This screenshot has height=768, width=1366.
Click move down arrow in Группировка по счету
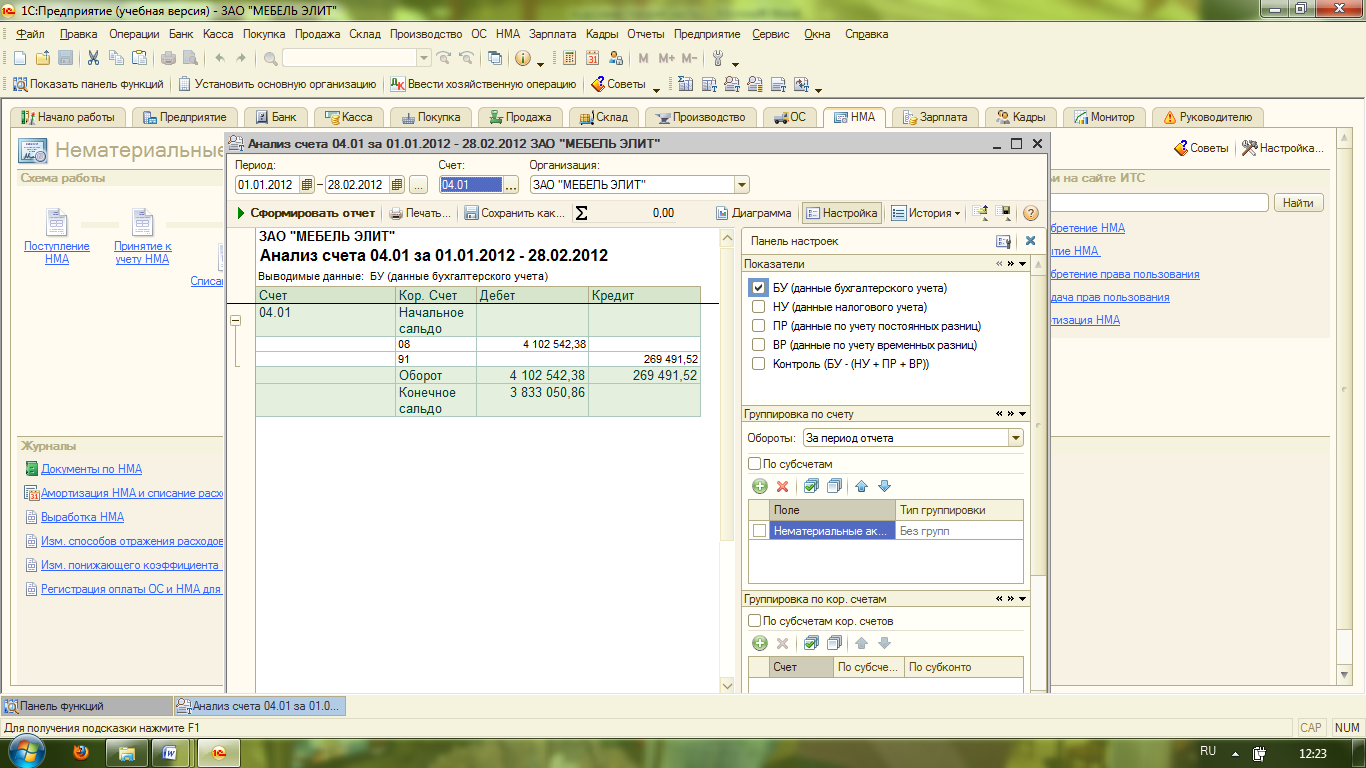[x=884, y=486]
